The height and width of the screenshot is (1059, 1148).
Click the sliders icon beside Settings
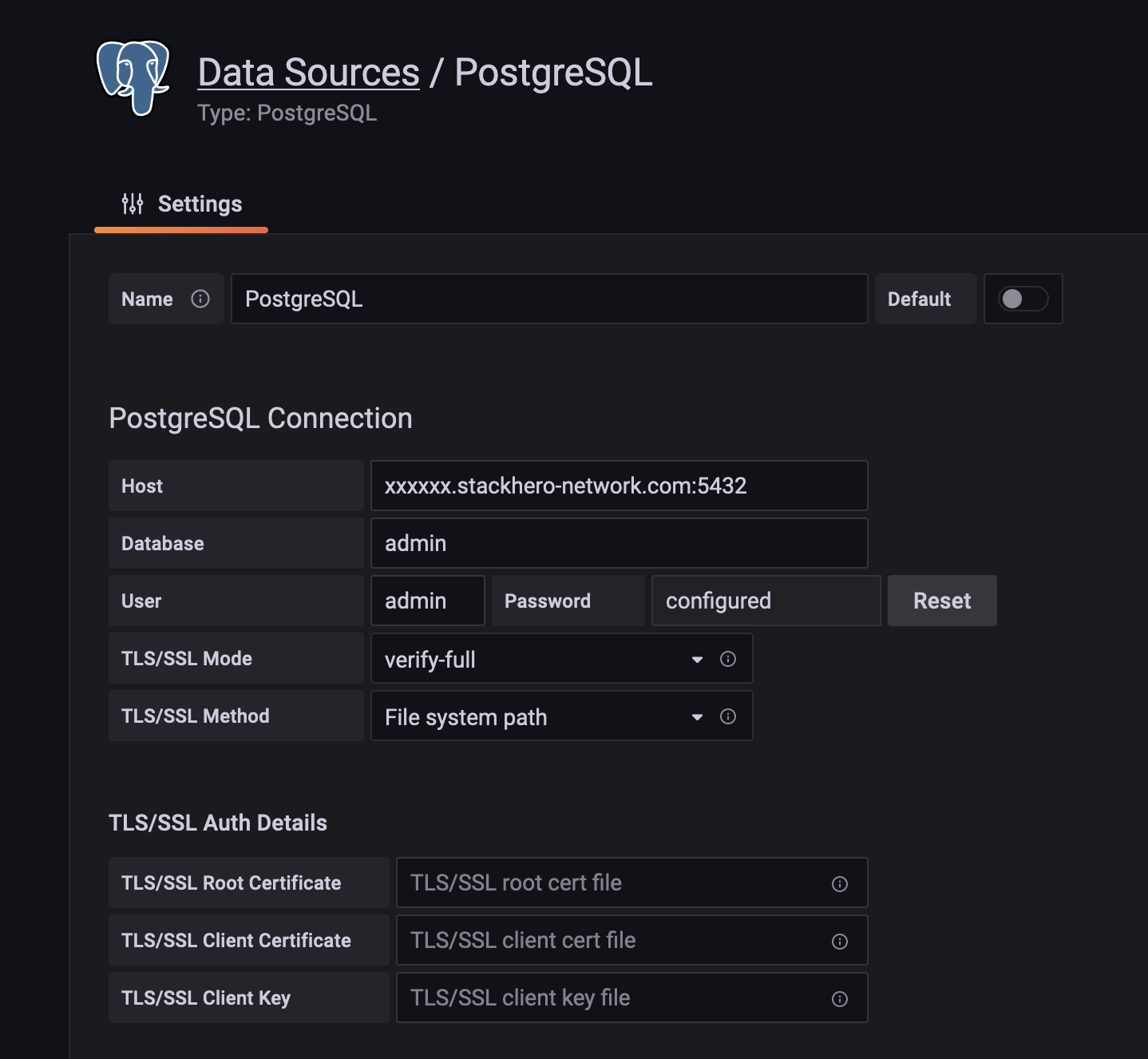132,204
